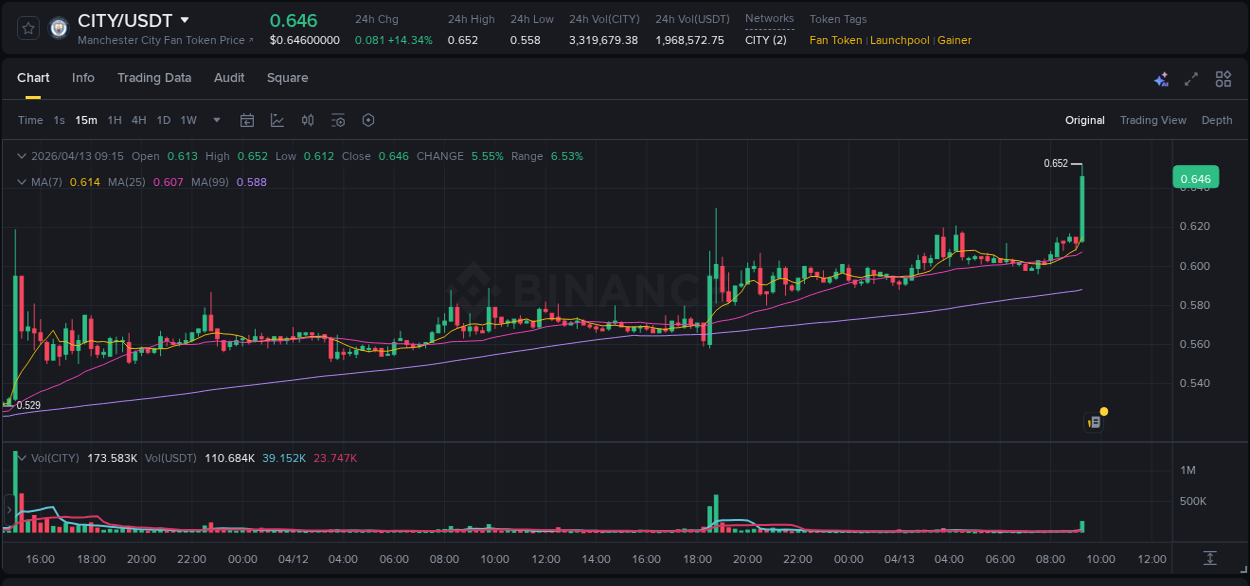1250x586 pixels.
Task: Open the chart settings hexagon icon
Action: click(368, 120)
